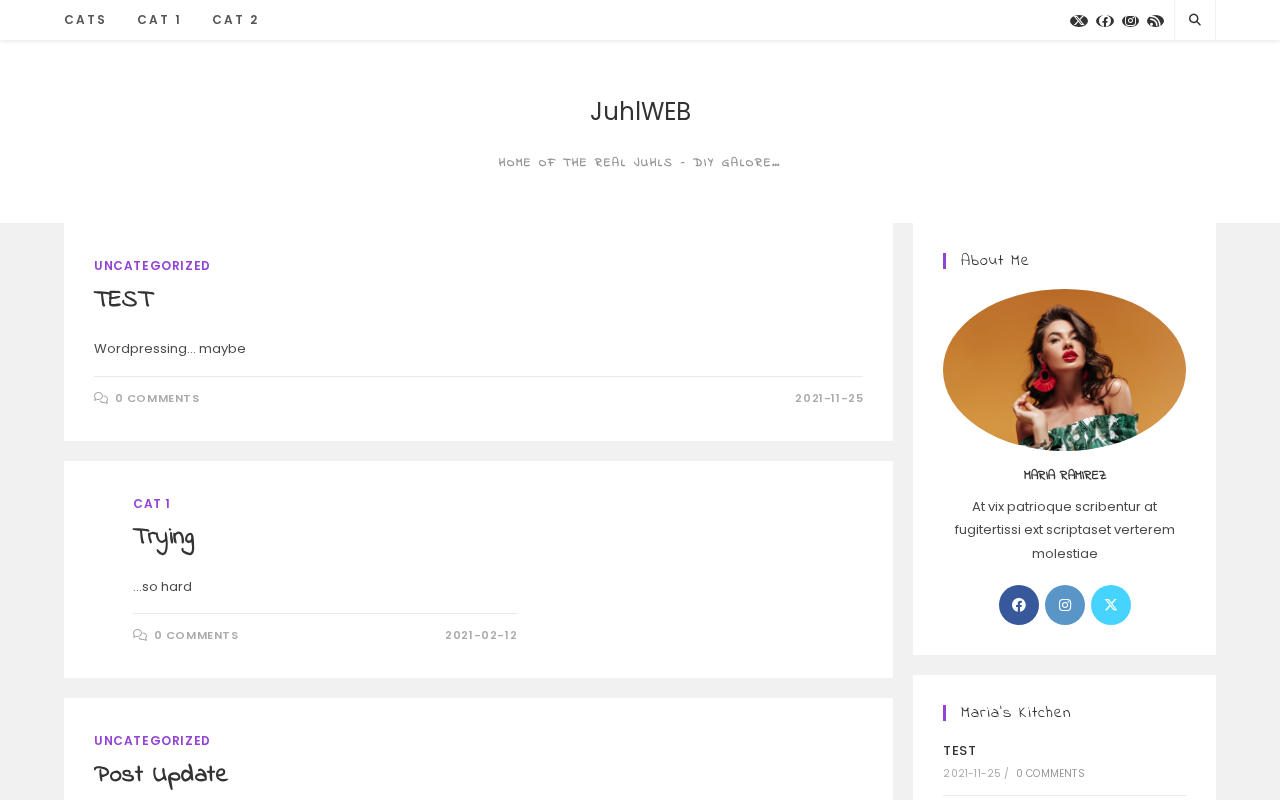Open the Trying post title
Viewport: 1280px width, 800px height.
pyautogui.click(x=163, y=538)
